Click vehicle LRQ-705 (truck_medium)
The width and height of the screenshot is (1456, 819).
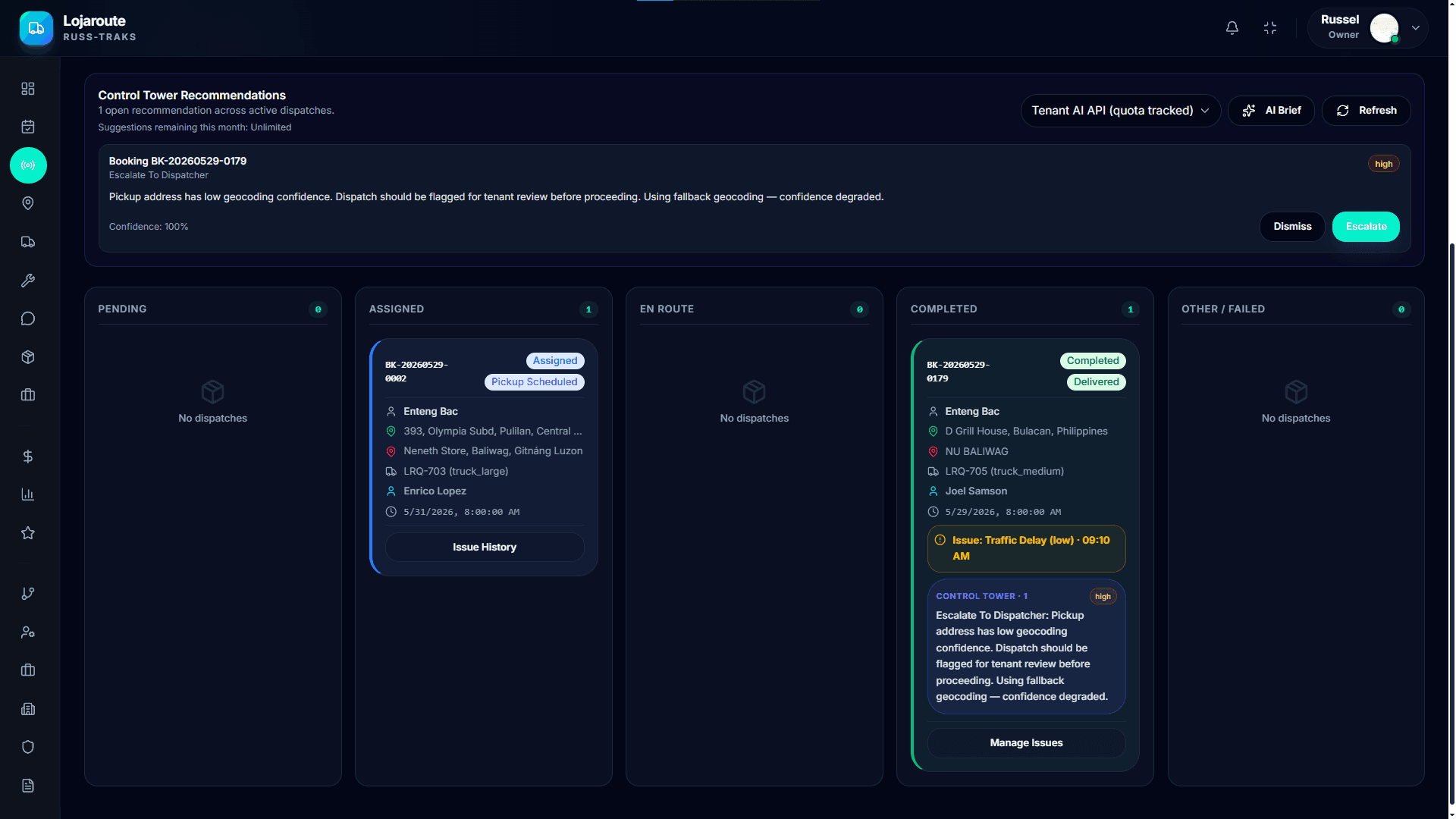click(x=1004, y=472)
